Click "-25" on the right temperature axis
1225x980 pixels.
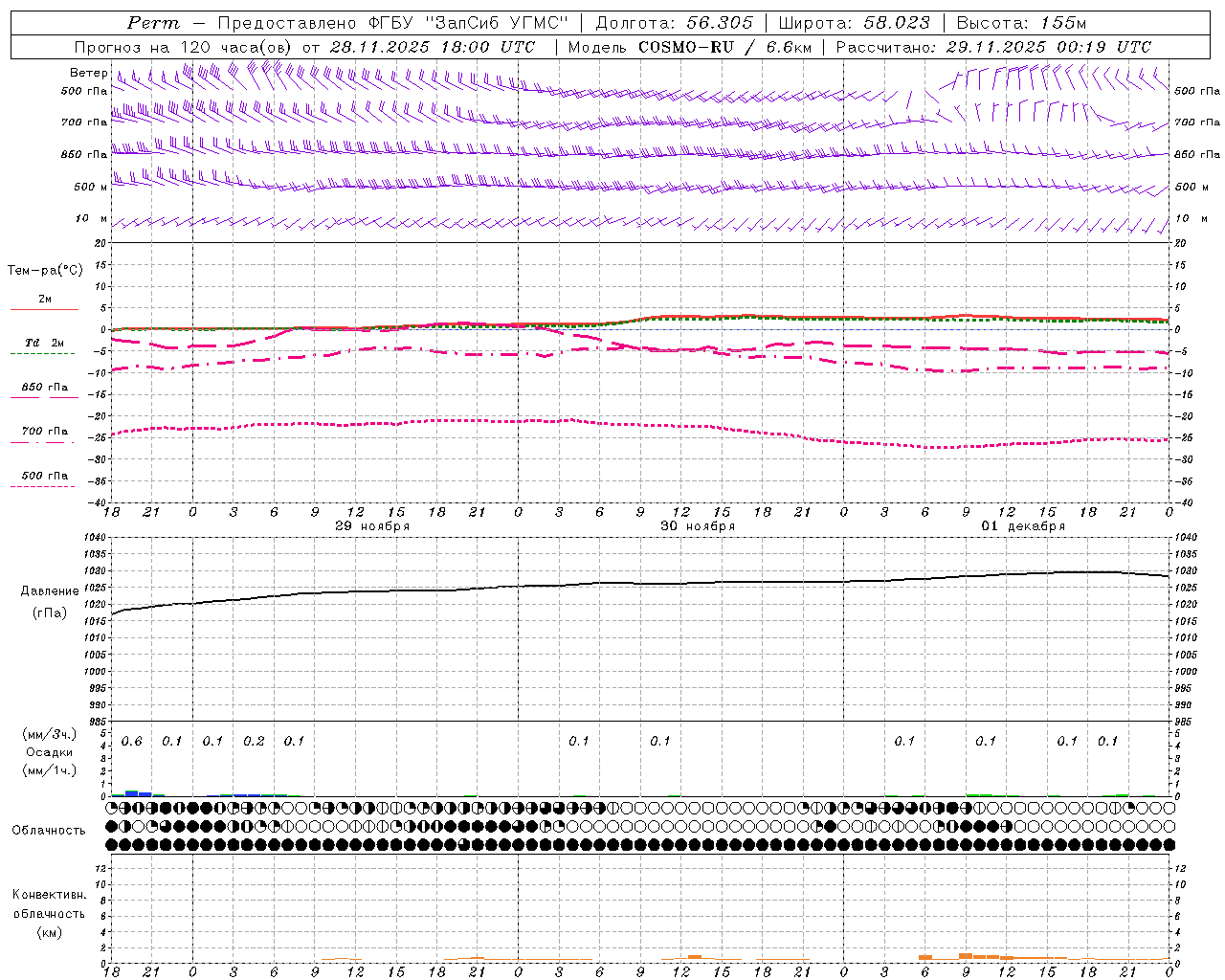pyautogui.click(x=1185, y=438)
